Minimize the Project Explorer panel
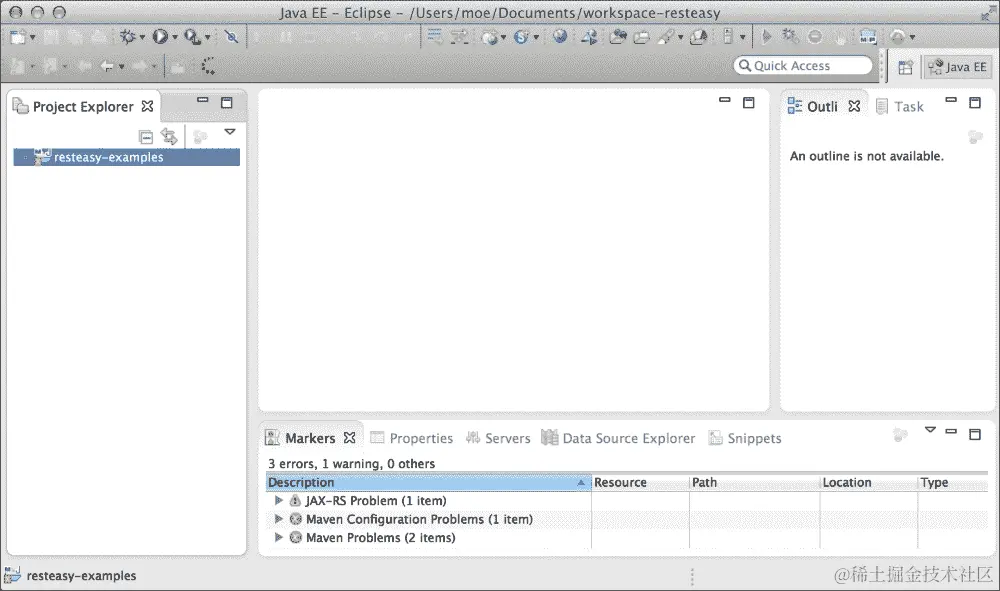Viewport: 1000px width, 591px height. (203, 100)
